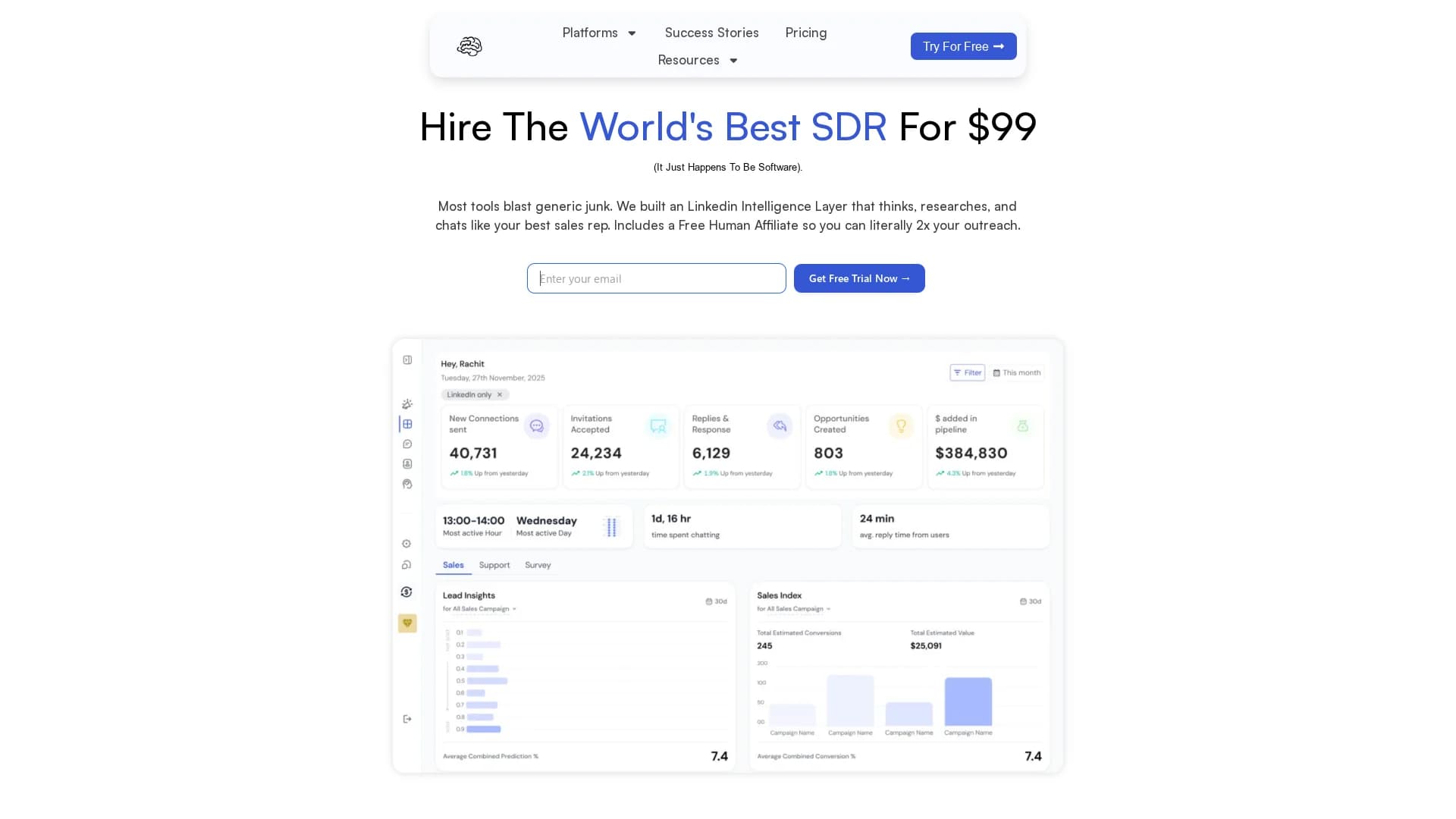Select the dashboard grid icon in the sidebar
The width and height of the screenshot is (1456, 819).
(407, 424)
